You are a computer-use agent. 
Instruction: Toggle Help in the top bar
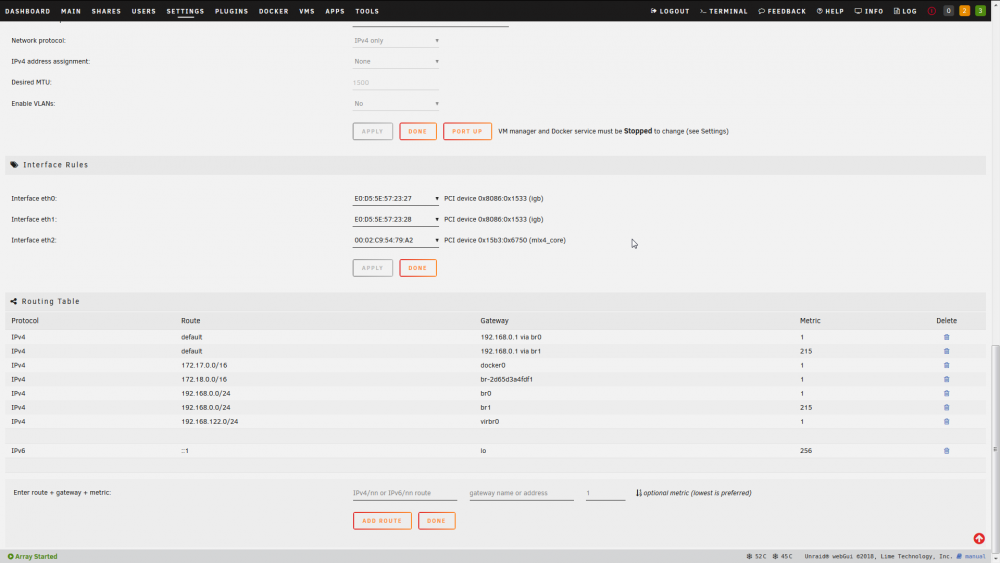pos(830,11)
